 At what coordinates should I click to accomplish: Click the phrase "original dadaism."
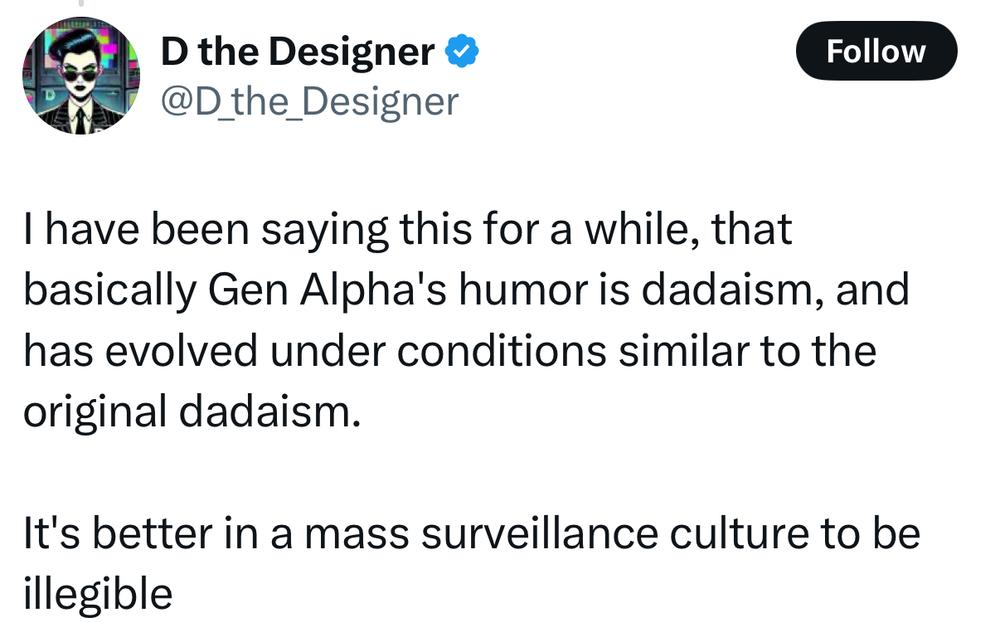tap(192, 411)
